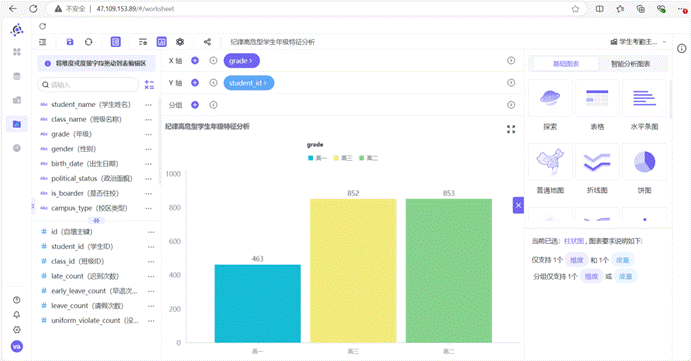Open more options for grade field
691x361 pixels.
coord(149,134)
